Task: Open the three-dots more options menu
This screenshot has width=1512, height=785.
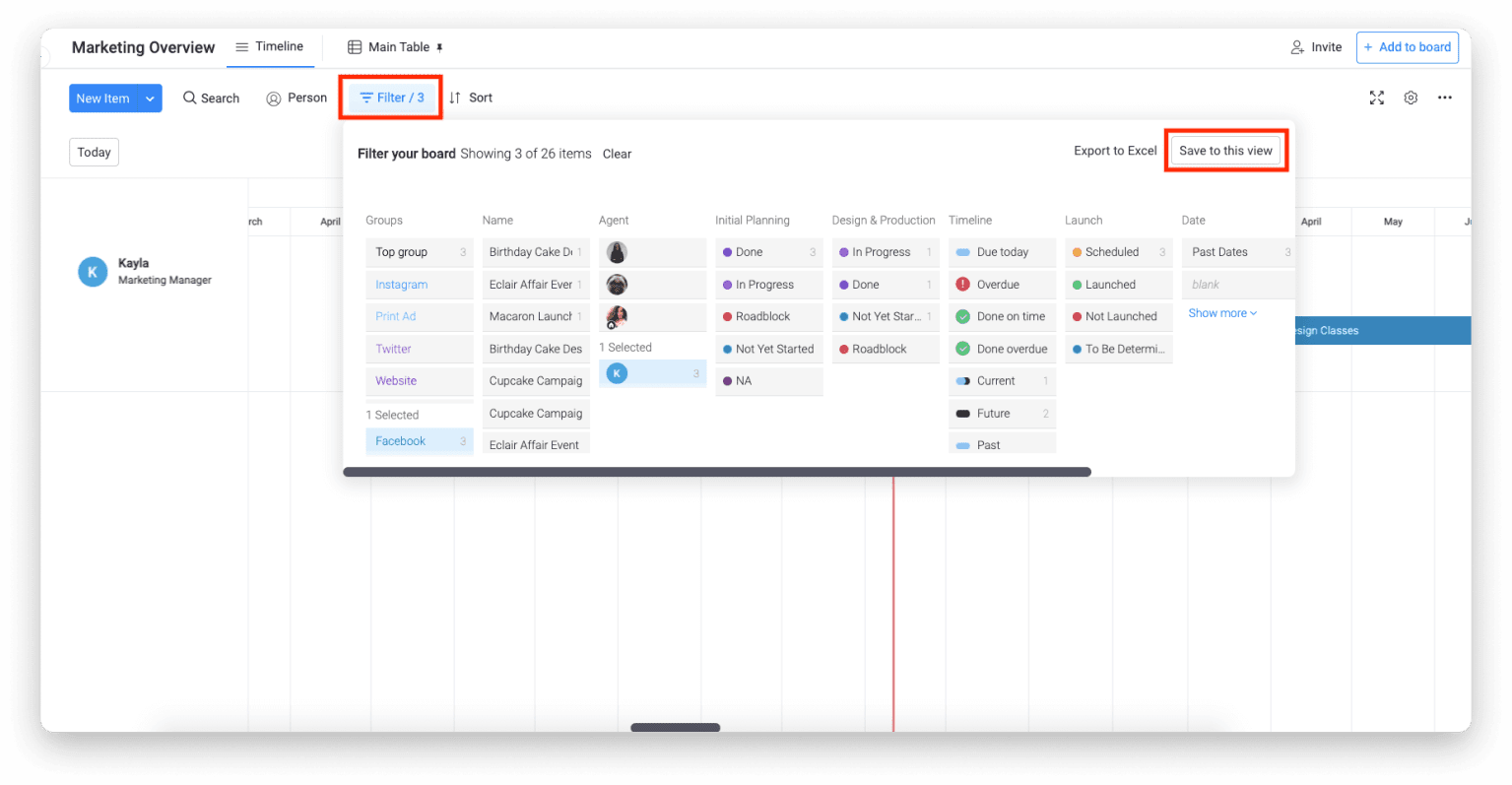Action: tap(1444, 98)
